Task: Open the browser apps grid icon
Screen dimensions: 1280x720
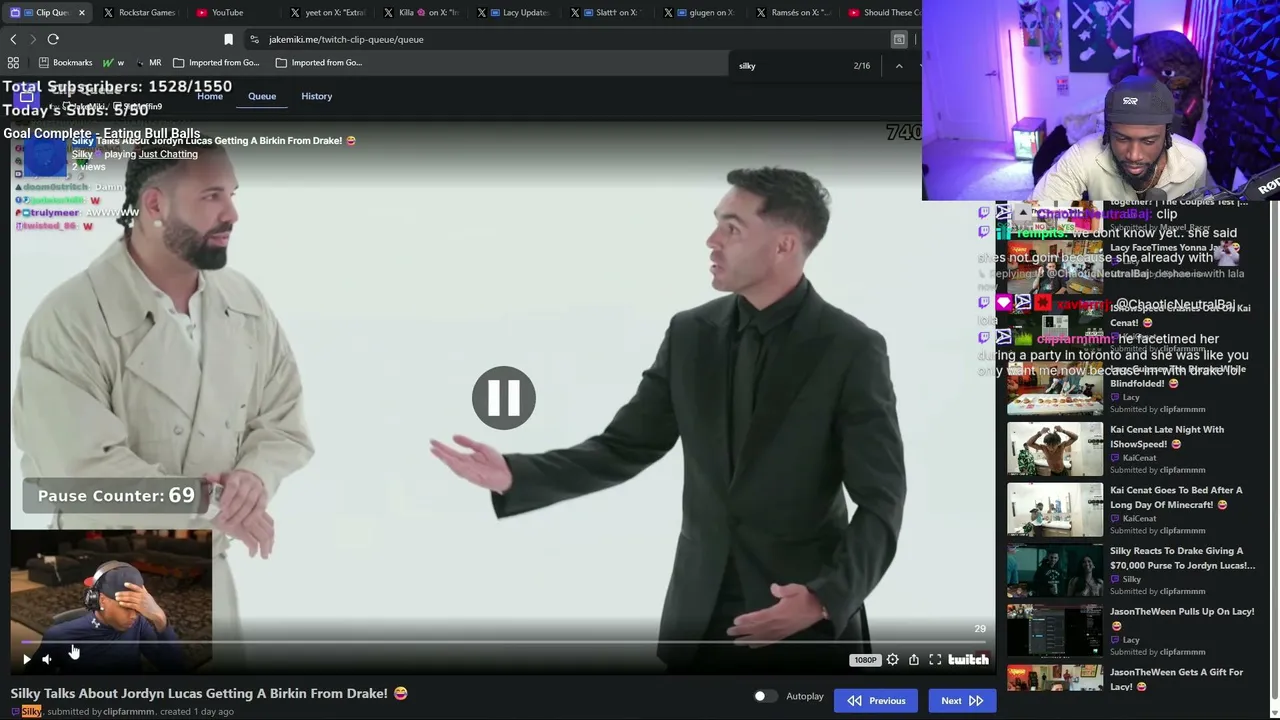Action: point(13,62)
